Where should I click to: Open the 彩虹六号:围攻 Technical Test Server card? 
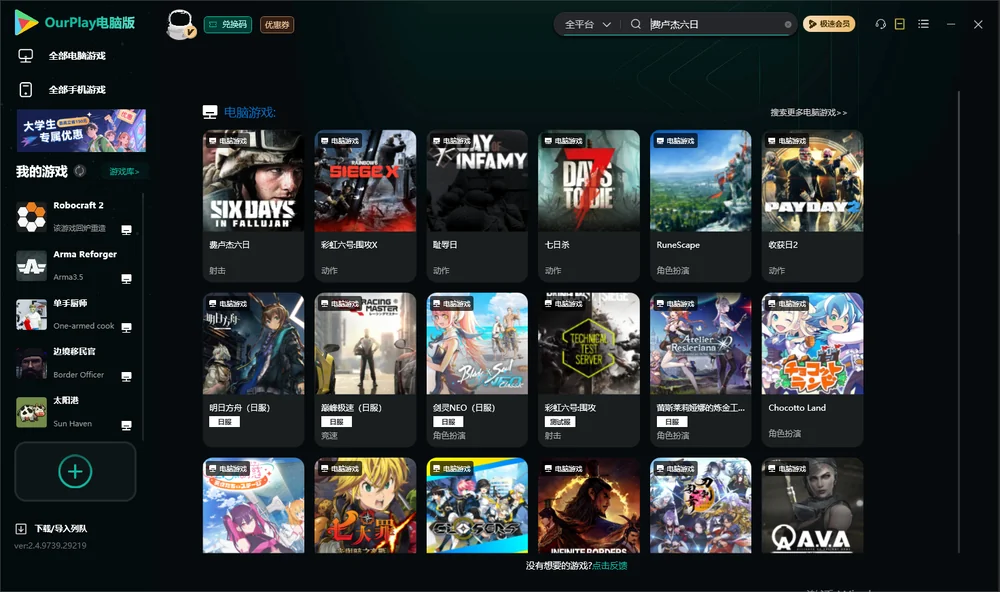click(589, 369)
